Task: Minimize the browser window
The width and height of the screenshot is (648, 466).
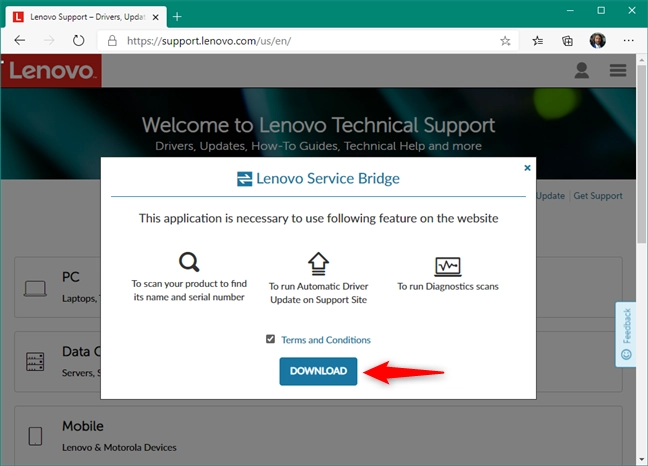Action: tap(570, 10)
